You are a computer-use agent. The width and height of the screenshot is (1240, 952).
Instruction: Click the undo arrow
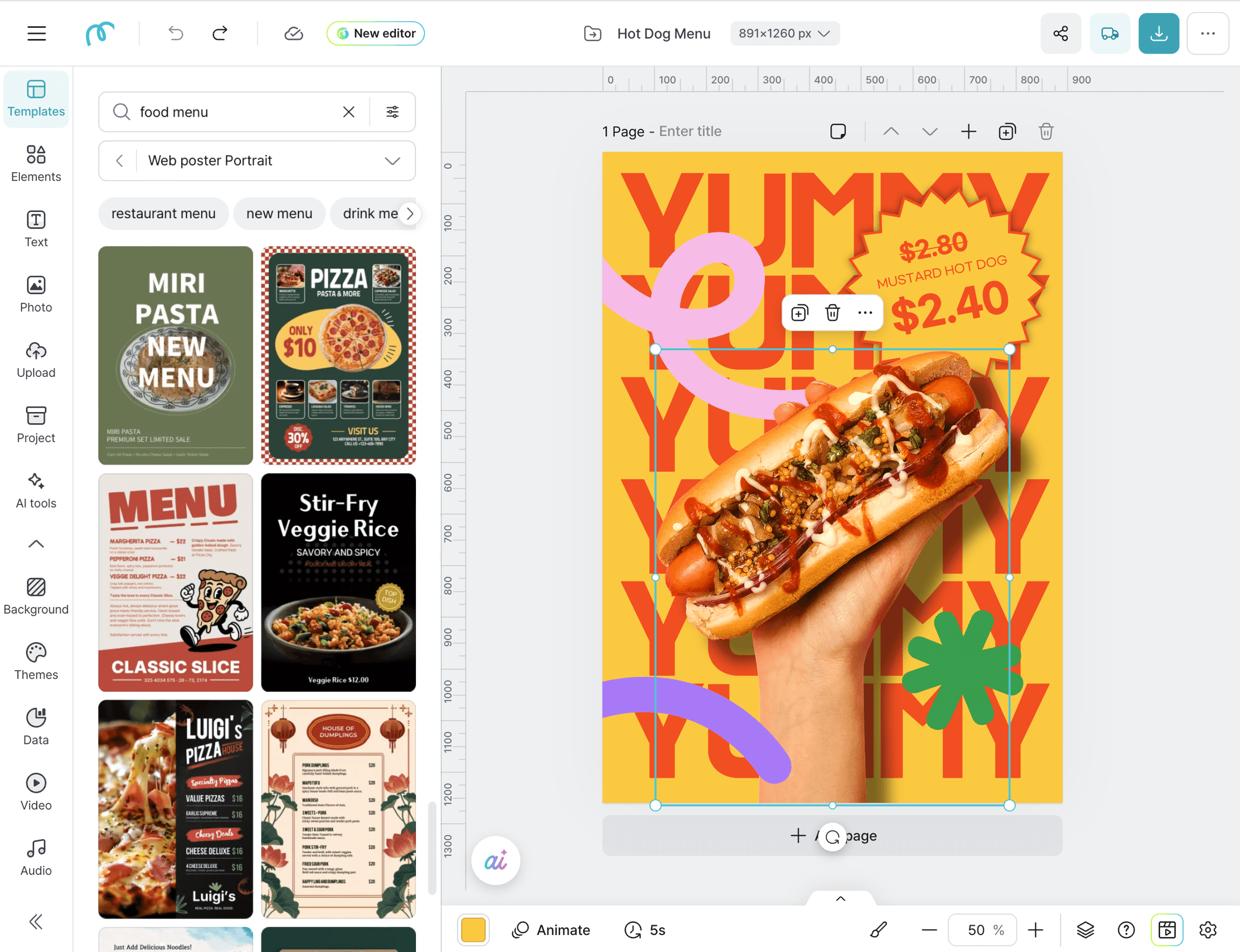[x=176, y=34]
